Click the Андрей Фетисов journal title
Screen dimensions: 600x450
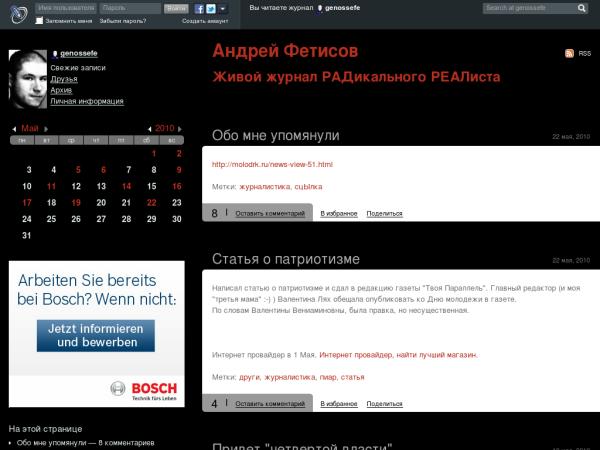click(x=285, y=51)
